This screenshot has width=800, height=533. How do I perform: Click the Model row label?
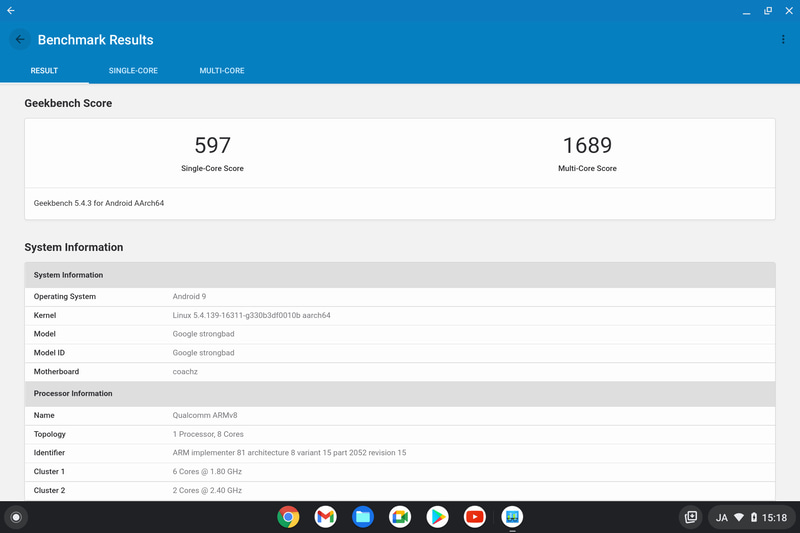pos(44,334)
